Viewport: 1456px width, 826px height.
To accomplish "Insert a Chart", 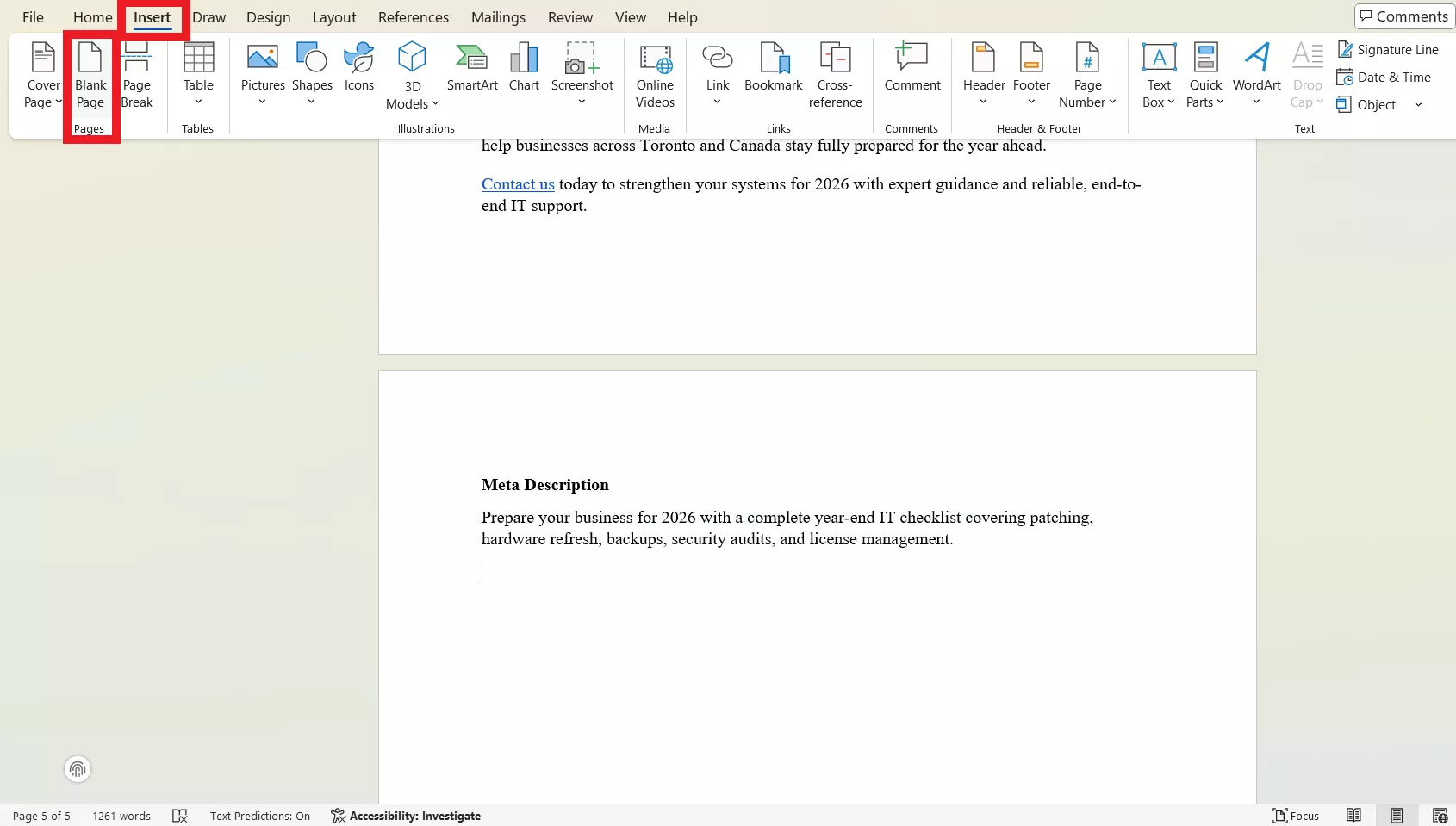I will point(524,69).
